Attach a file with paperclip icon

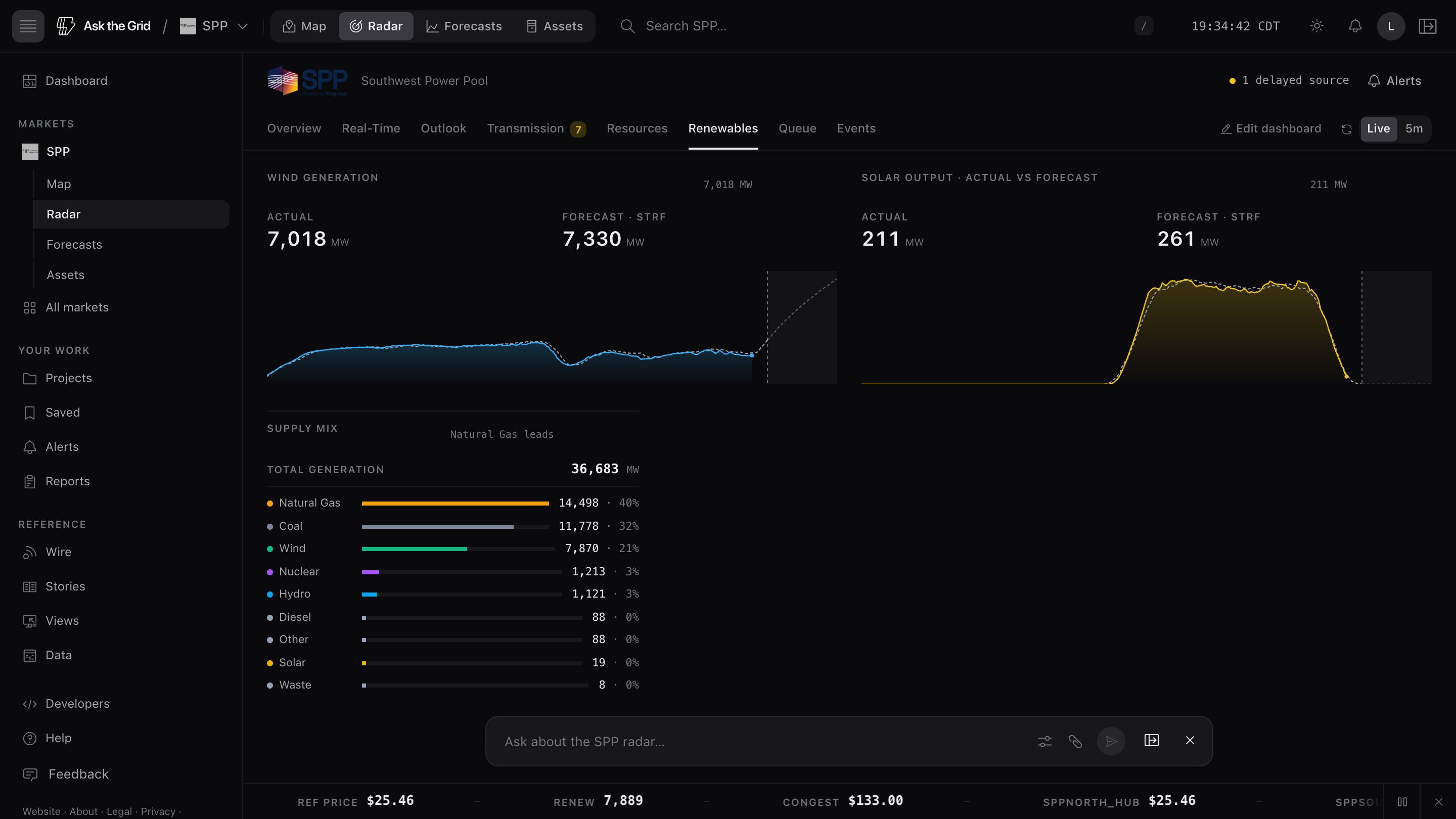click(x=1075, y=741)
